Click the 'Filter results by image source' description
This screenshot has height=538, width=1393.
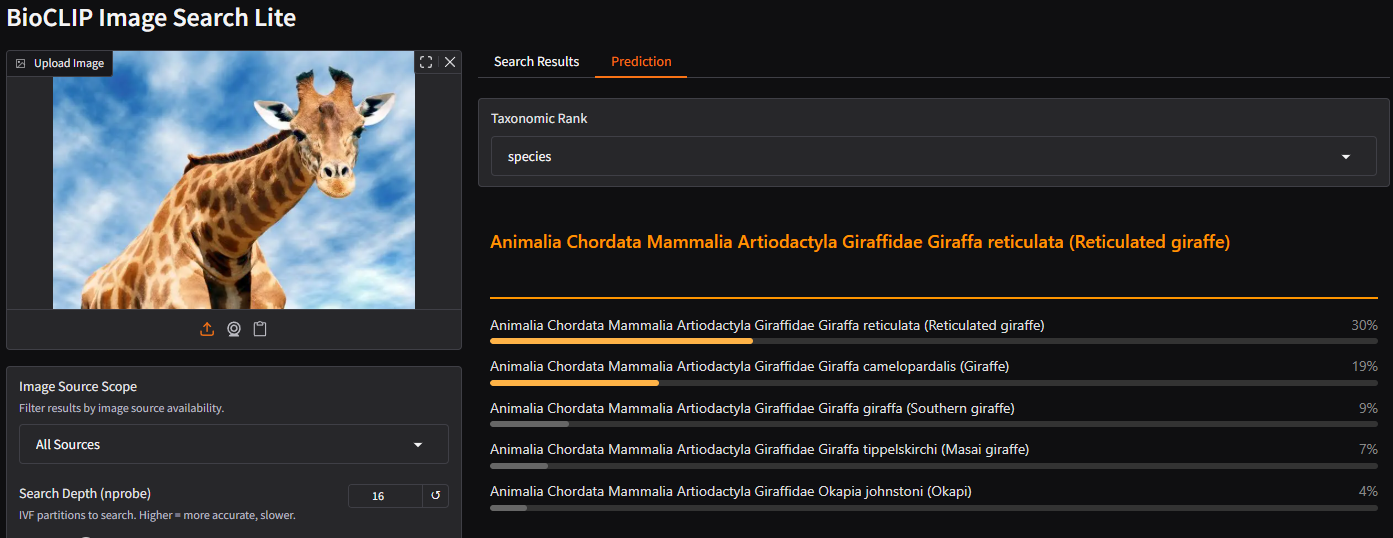pos(121,408)
